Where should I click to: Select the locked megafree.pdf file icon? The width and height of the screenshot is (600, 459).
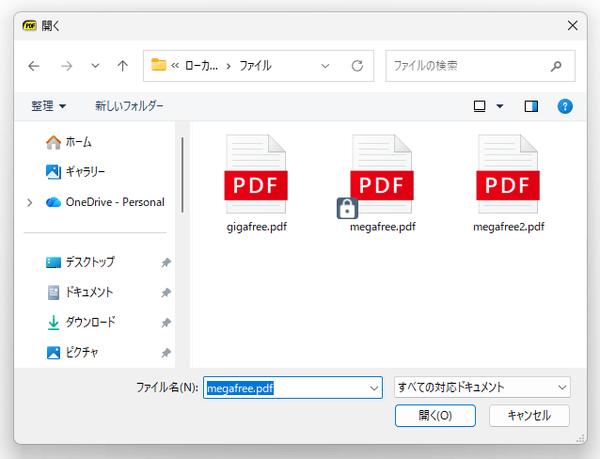click(x=382, y=174)
